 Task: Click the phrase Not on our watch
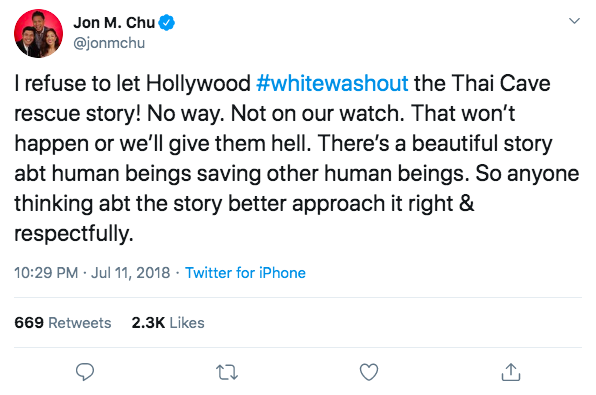point(317,113)
